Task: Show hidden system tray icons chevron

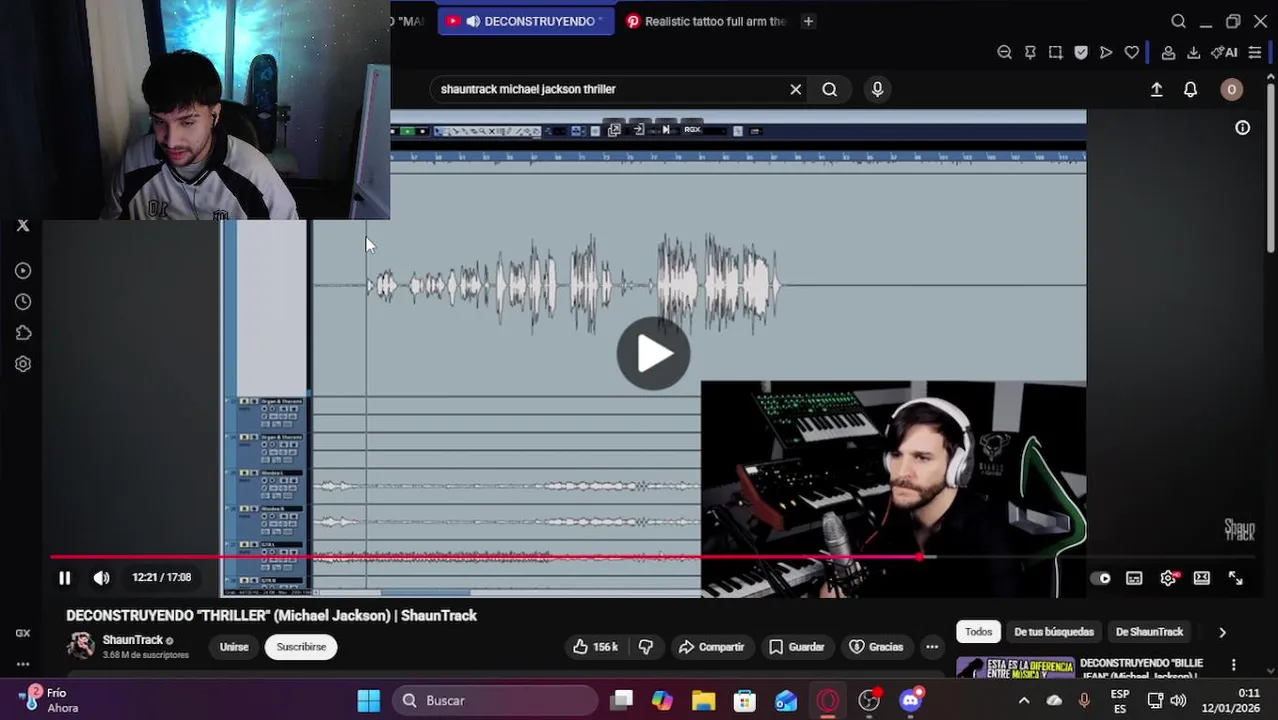Action: 1023,701
